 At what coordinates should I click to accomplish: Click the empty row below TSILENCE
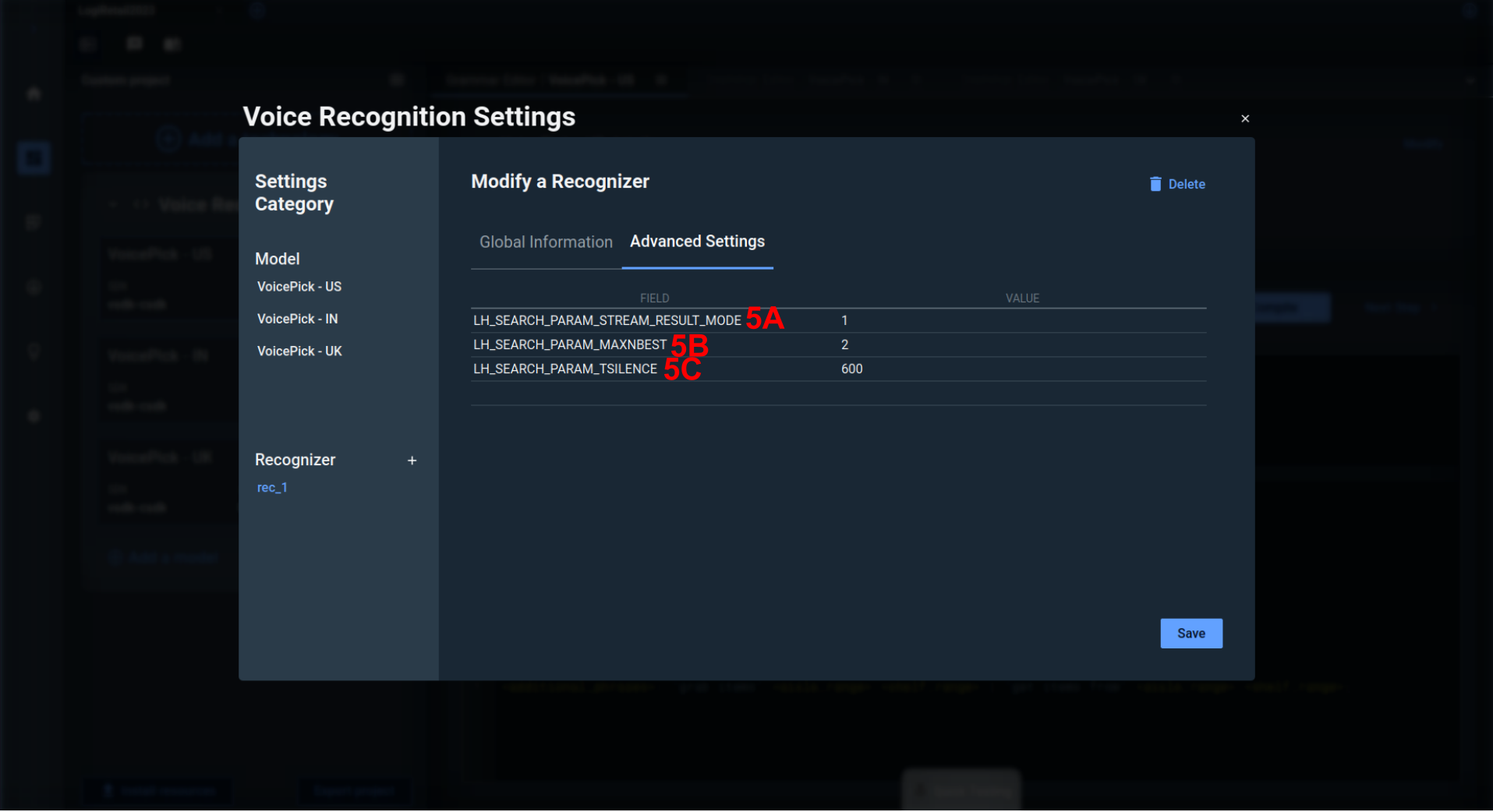pos(838,394)
